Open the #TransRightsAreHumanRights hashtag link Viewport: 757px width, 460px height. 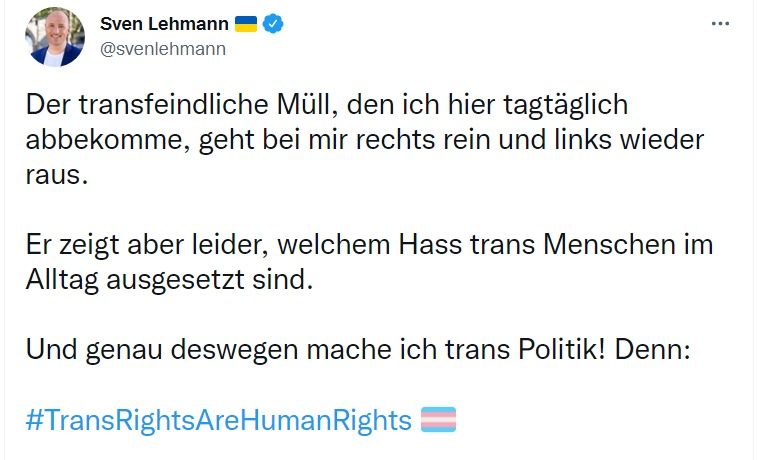coord(219,420)
